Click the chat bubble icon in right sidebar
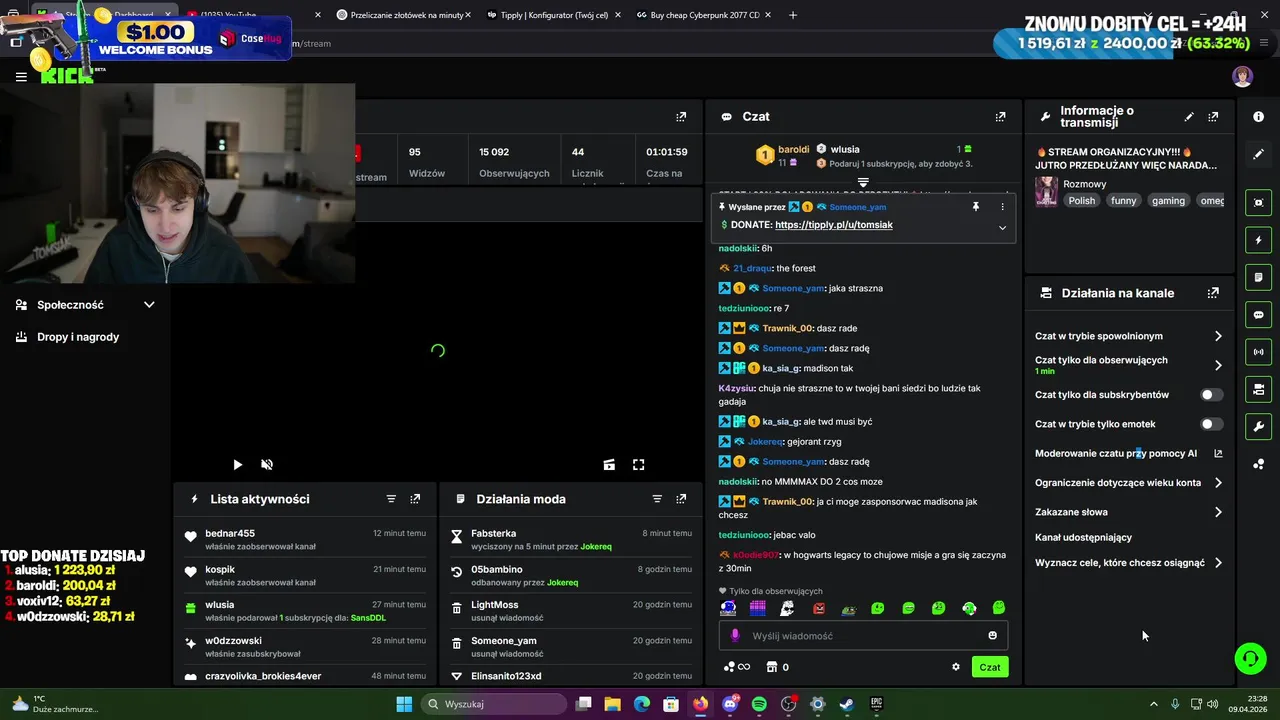Screen dimensions: 1280x720 click(1258, 315)
